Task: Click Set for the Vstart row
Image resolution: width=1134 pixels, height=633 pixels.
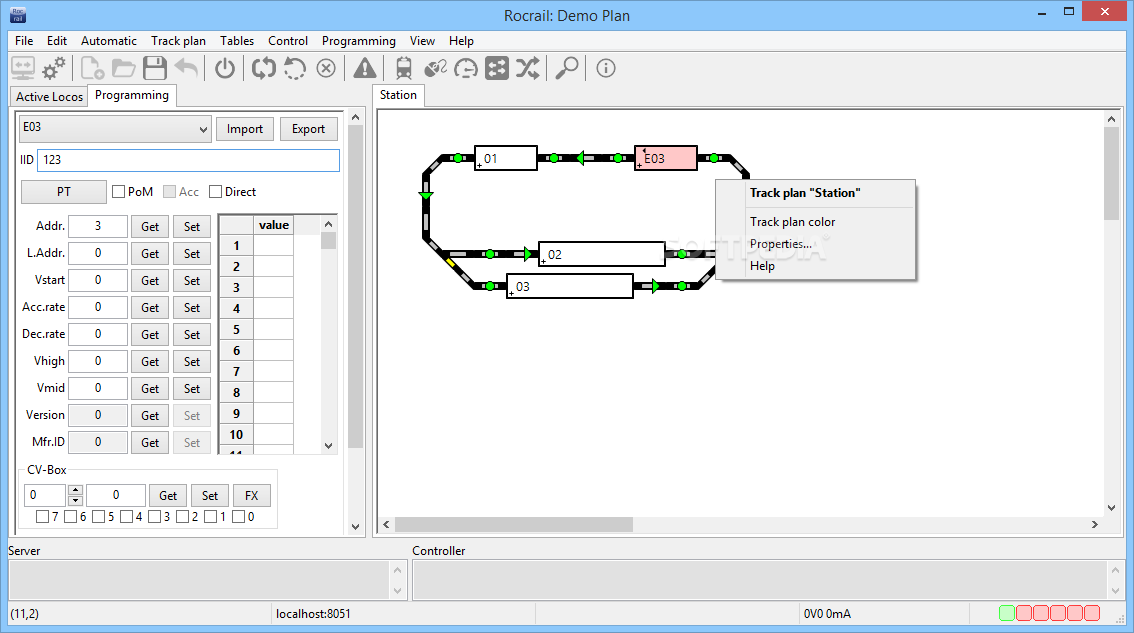Action: (192, 281)
